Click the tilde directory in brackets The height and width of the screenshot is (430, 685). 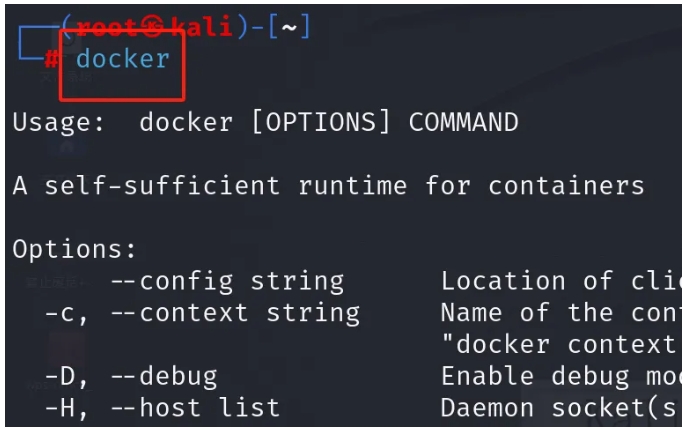pos(289,28)
